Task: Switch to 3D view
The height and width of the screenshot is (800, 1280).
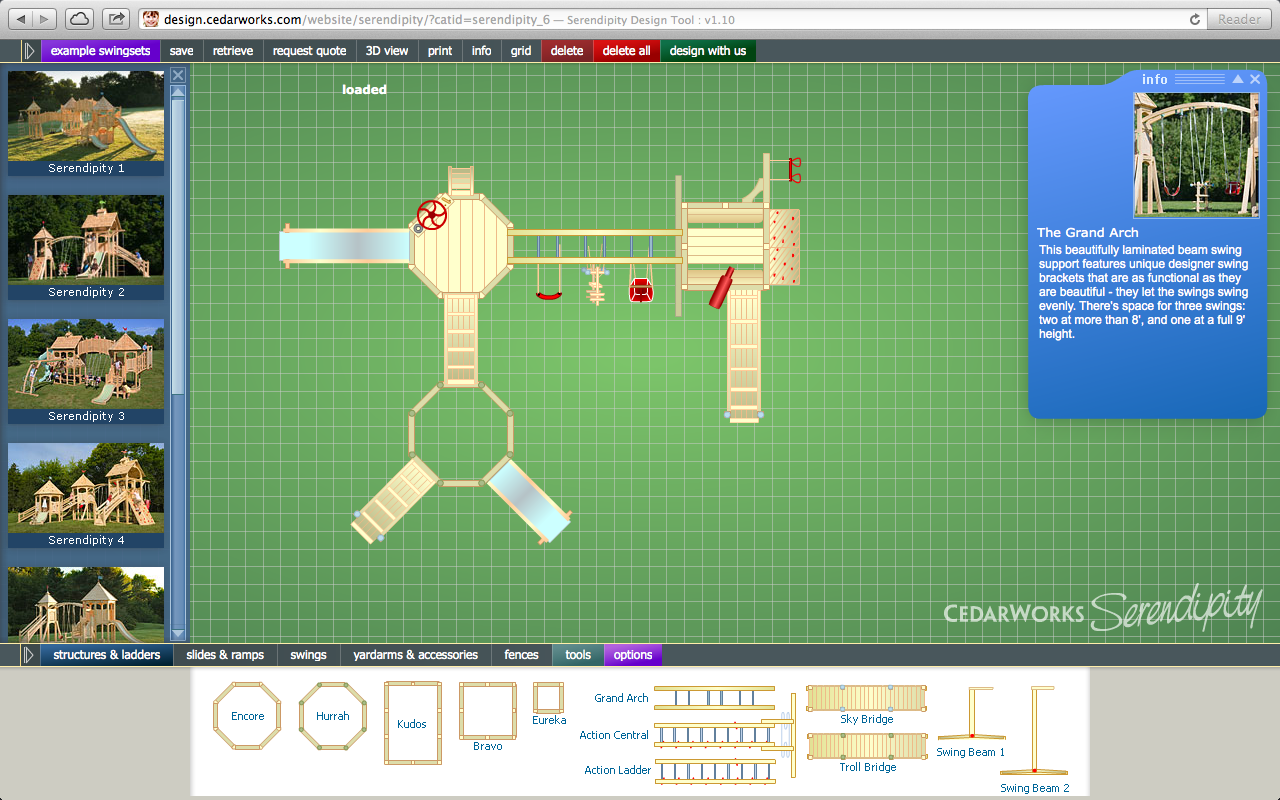Action: tap(387, 50)
